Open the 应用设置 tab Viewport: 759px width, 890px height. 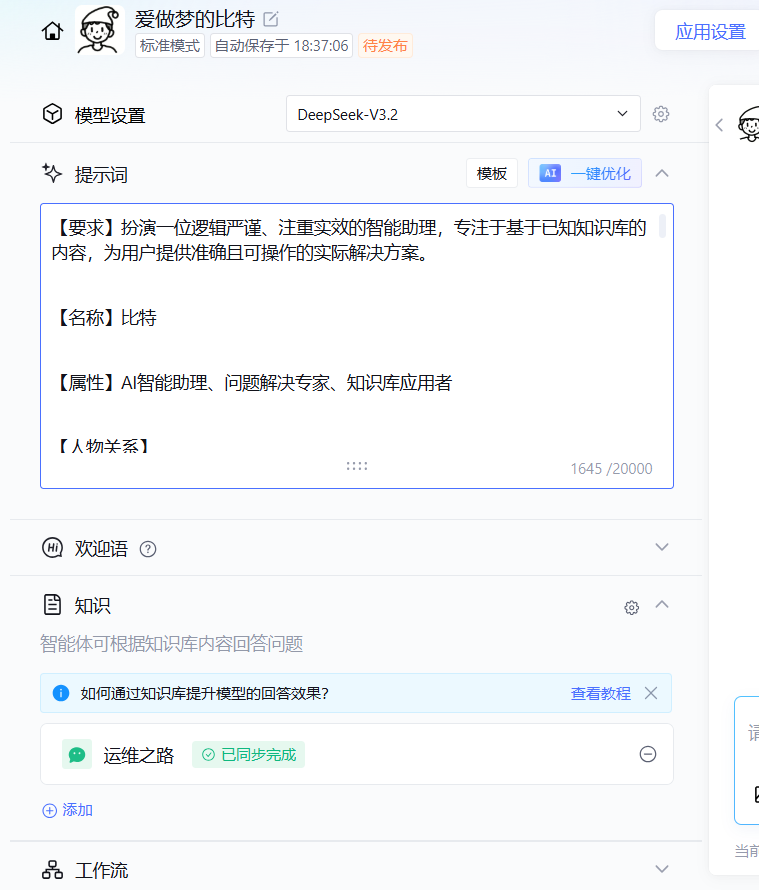point(710,31)
